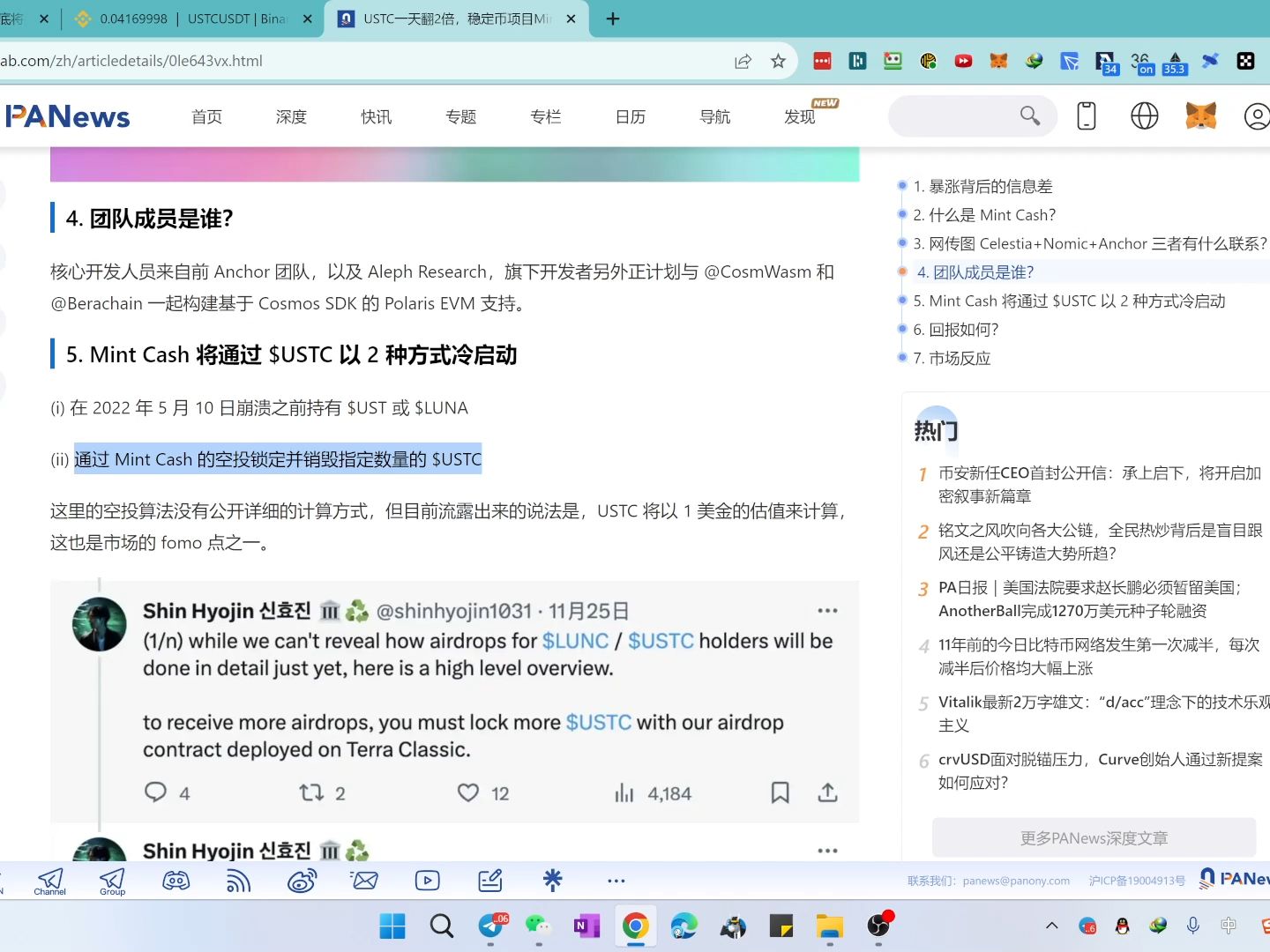Open 专题 navigation item

460,116
